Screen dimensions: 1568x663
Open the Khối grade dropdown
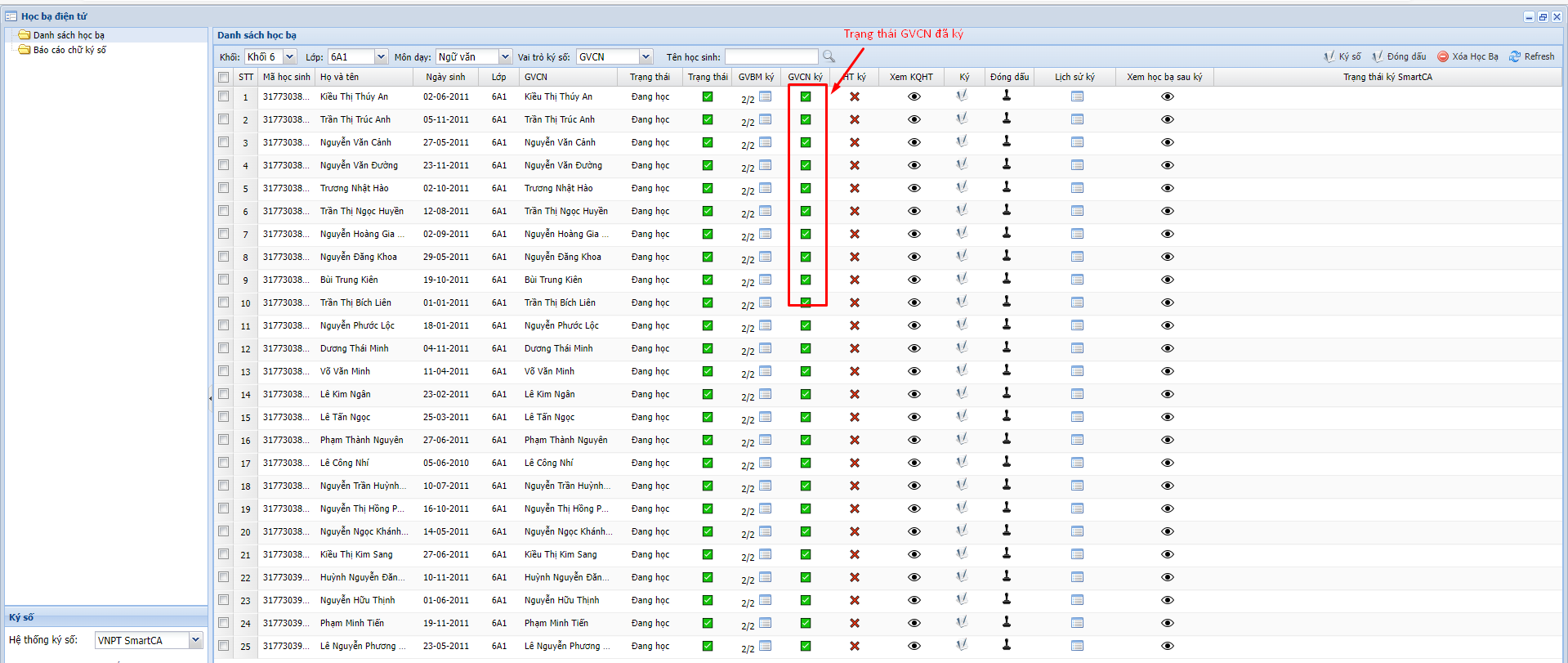289,56
